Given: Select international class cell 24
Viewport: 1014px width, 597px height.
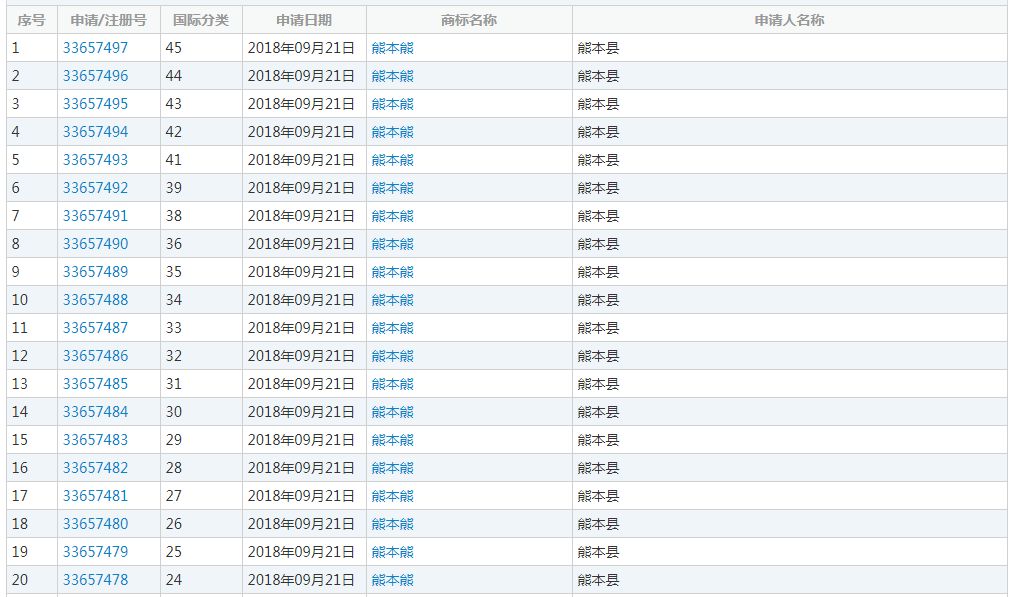Looking at the screenshot, I should coord(201,580).
